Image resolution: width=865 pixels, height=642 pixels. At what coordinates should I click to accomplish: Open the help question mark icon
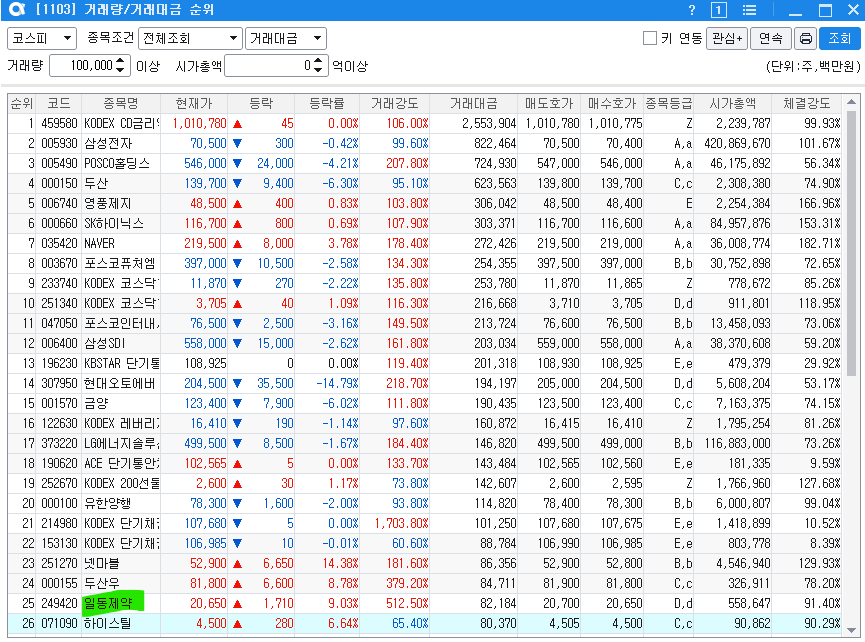tap(692, 10)
